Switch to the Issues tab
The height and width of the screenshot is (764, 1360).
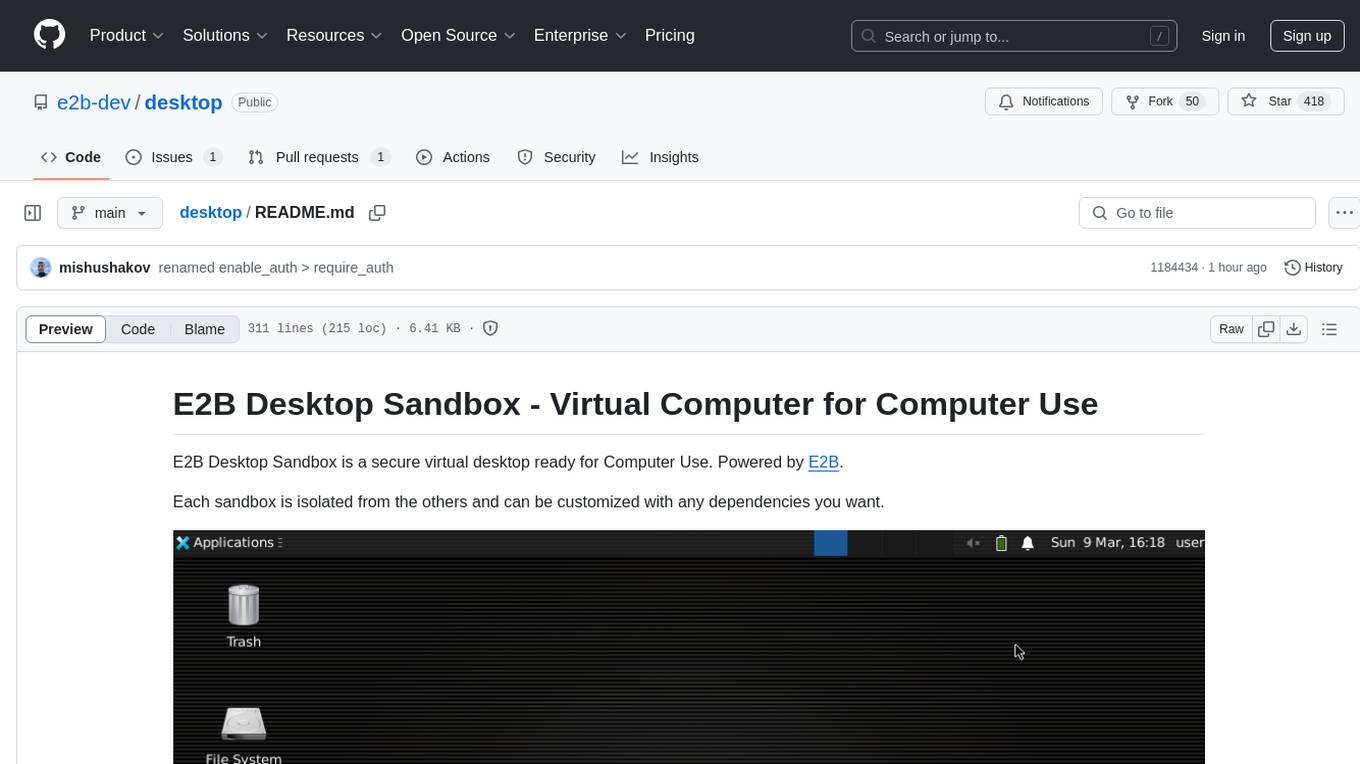(173, 157)
